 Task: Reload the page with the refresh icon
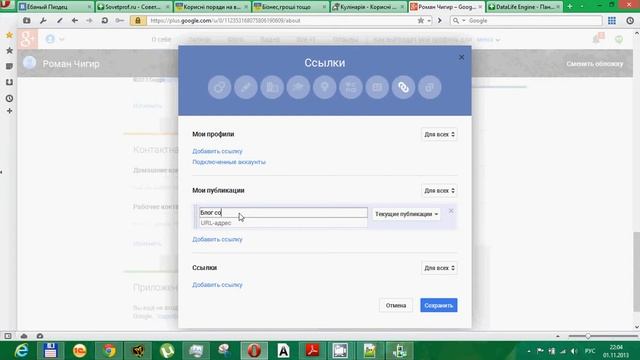pyautogui.click(x=104, y=20)
